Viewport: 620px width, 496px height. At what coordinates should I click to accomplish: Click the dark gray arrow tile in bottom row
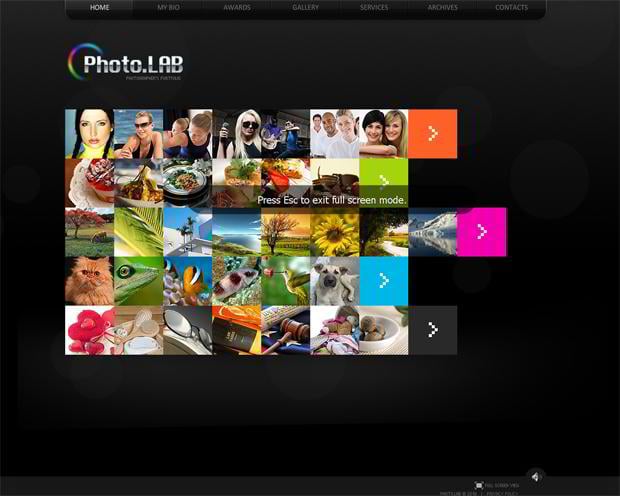point(432,330)
